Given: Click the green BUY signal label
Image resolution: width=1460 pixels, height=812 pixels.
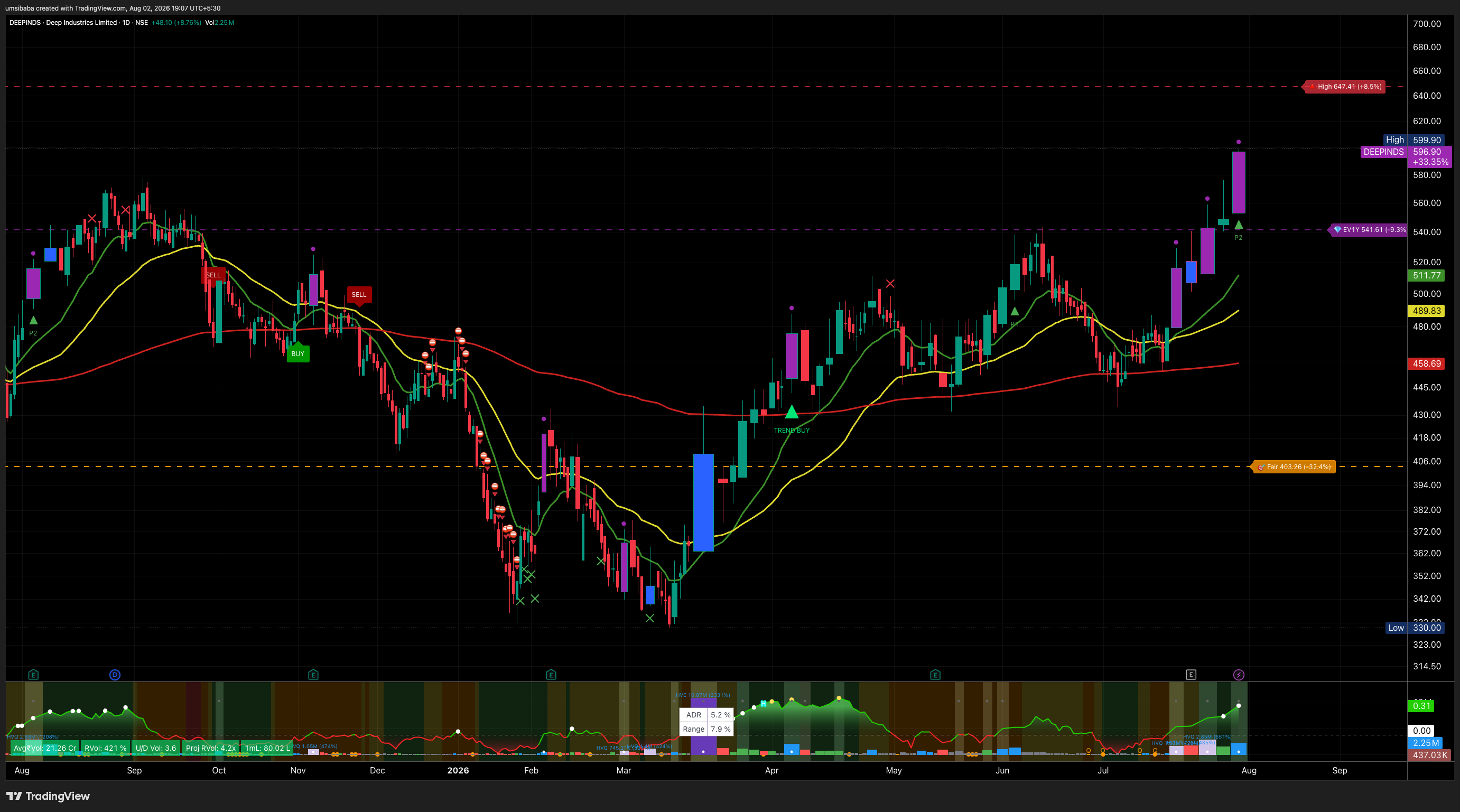Looking at the screenshot, I should 298,353.
